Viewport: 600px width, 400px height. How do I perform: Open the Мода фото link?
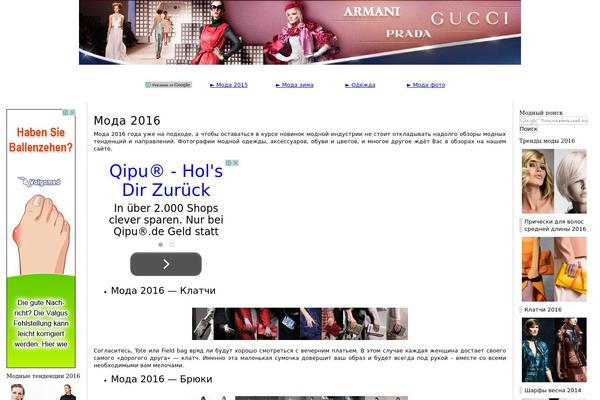click(x=426, y=85)
